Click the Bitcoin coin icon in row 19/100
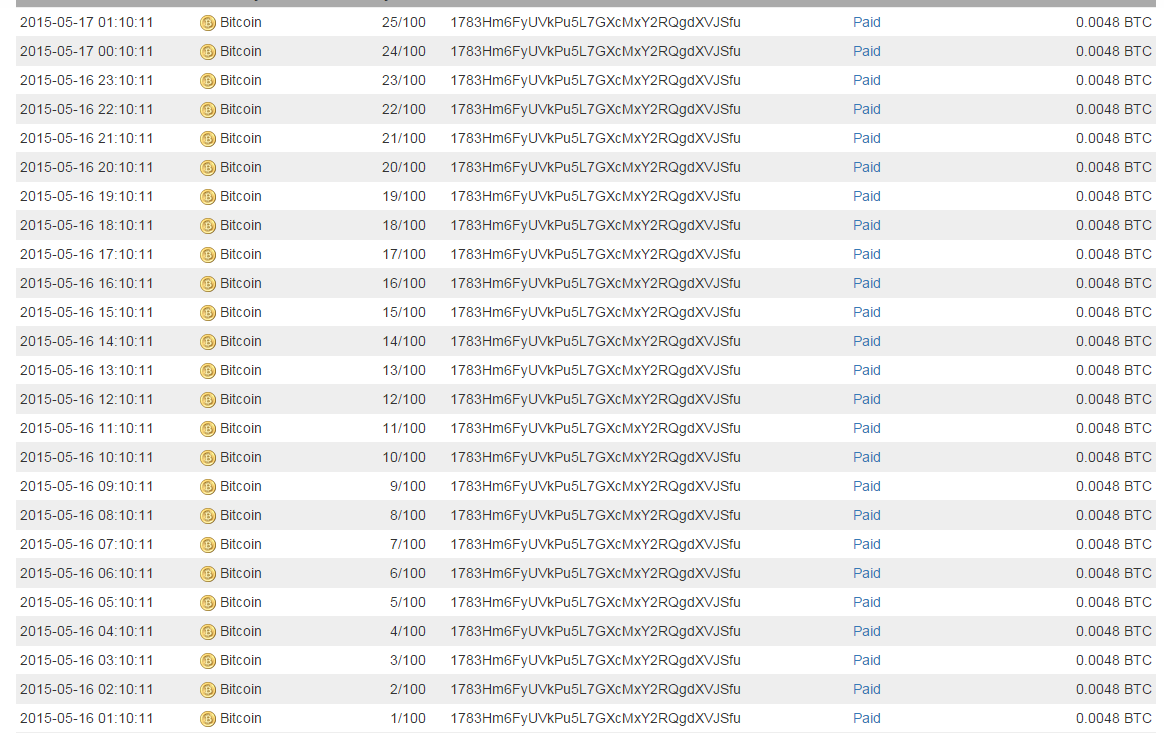 point(208,198)
